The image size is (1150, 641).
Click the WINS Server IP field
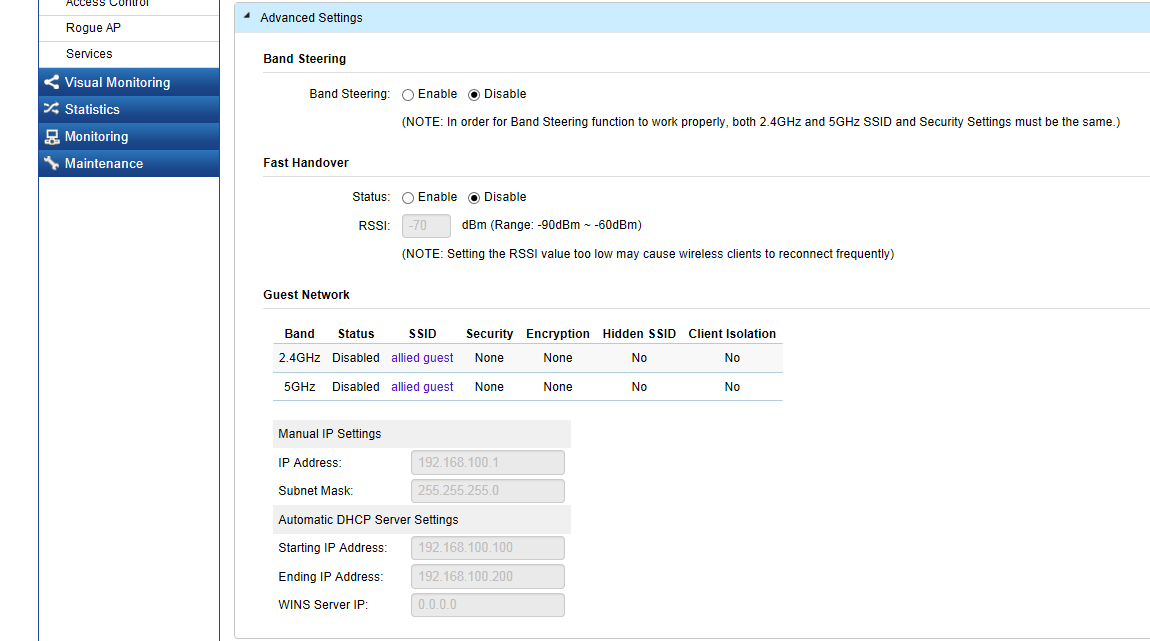coord(487,605)
